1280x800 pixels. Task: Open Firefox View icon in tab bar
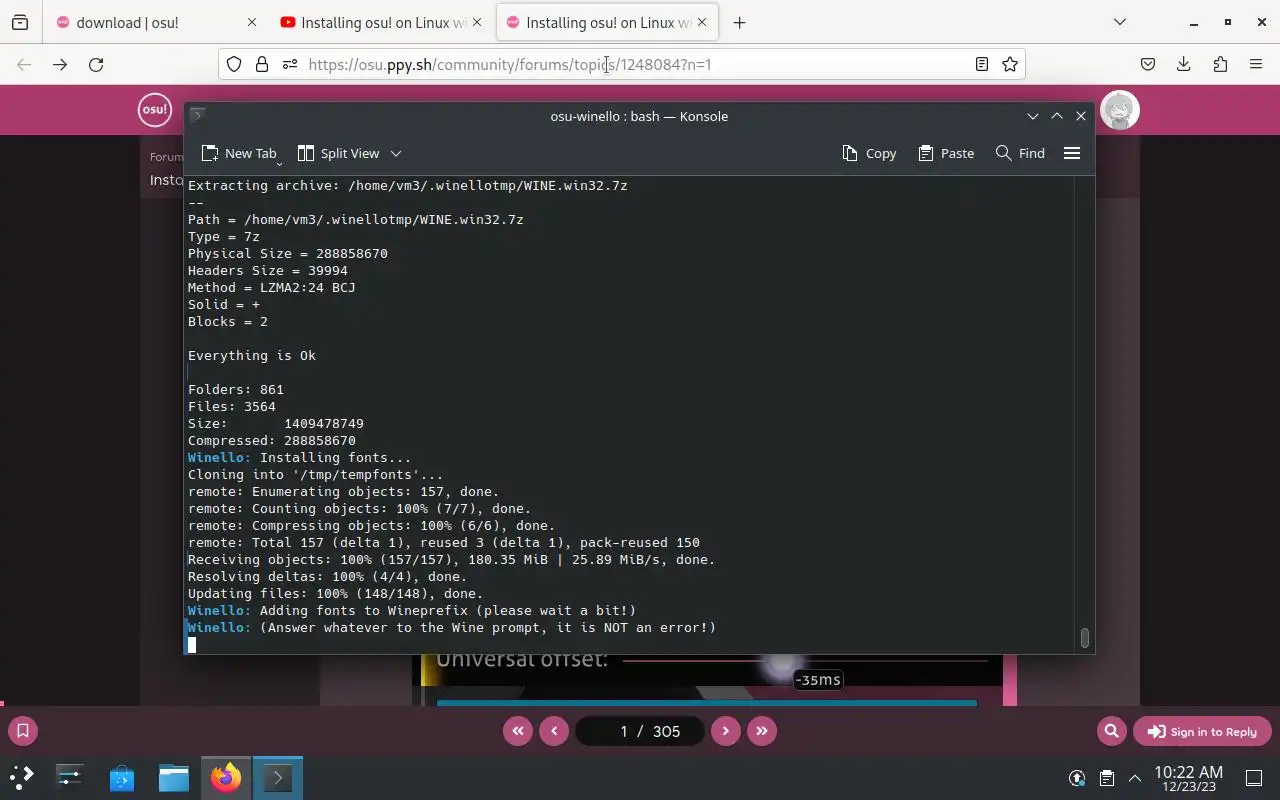(x=20, y=22)
